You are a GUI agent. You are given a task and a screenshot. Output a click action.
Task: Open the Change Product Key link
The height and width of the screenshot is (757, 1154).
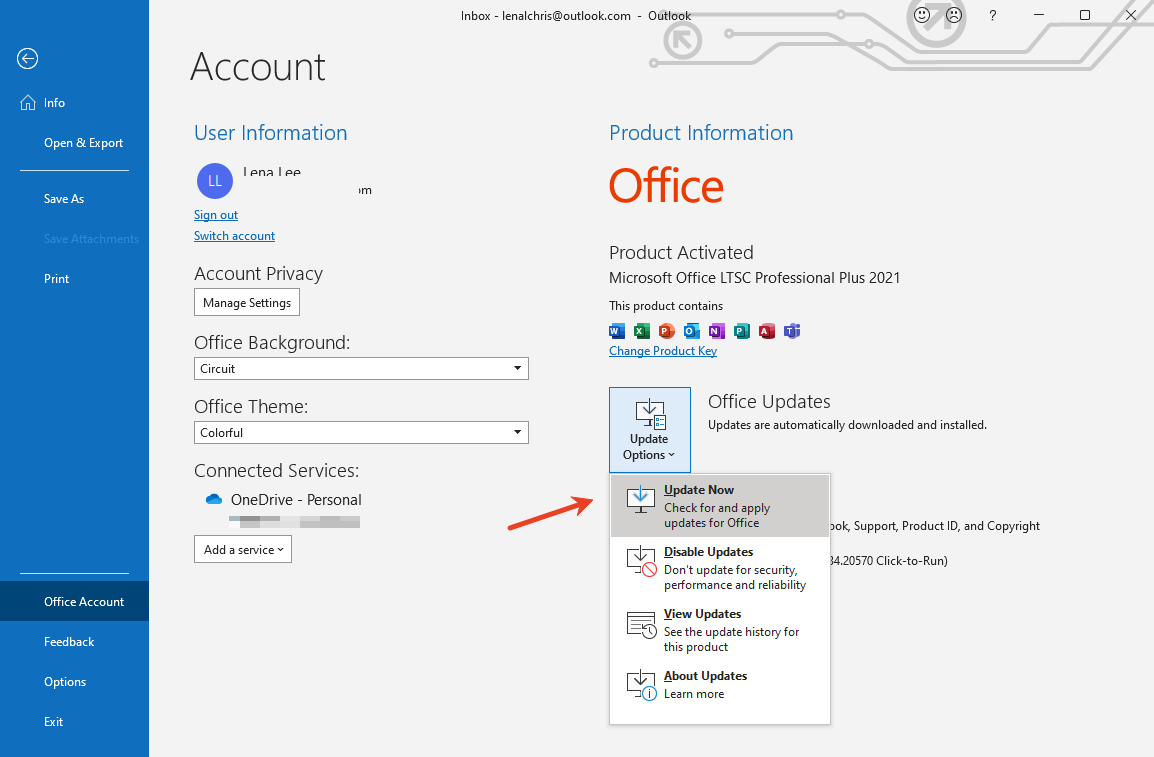coord(663,350)
